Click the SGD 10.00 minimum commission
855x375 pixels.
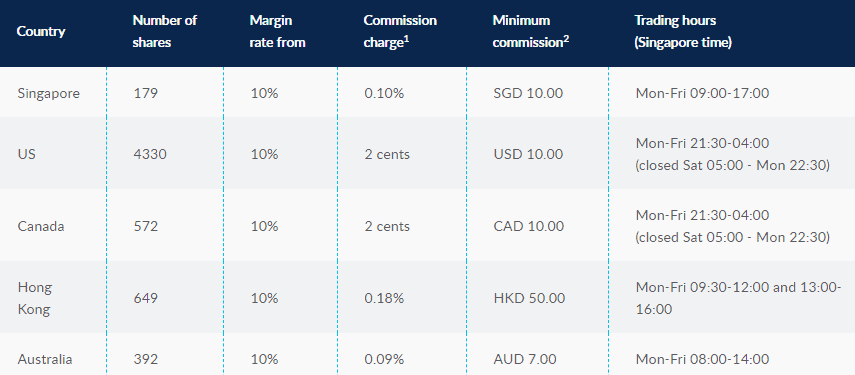[x=528, y=93]
